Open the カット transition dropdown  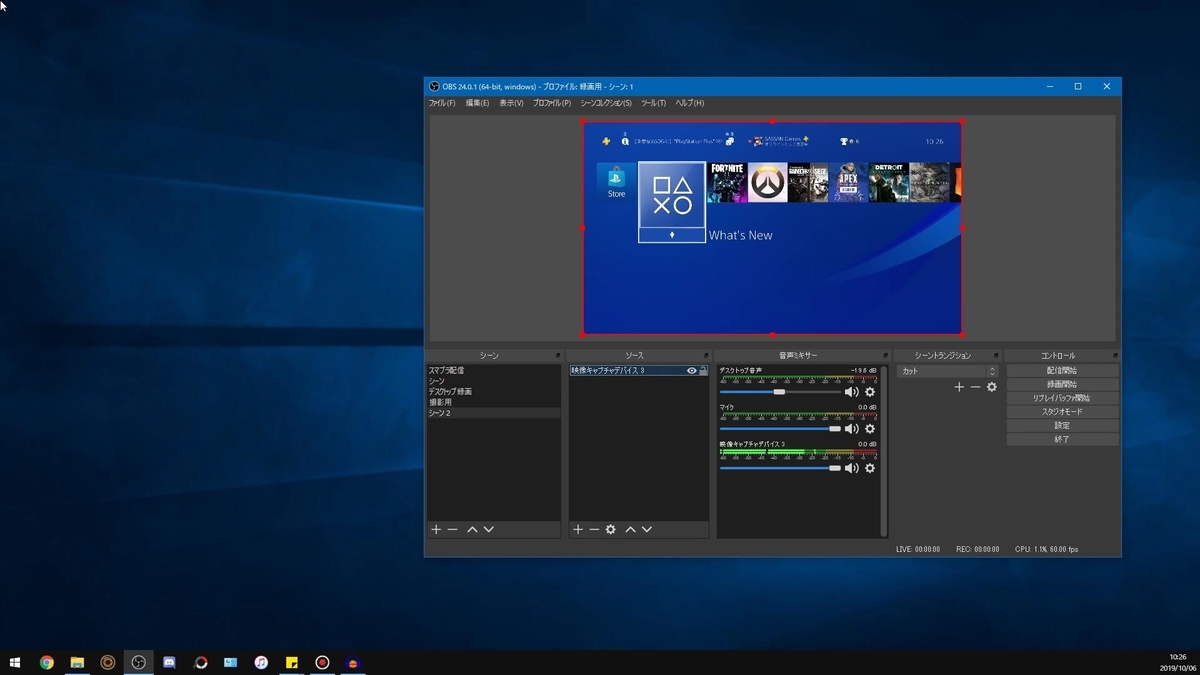tap(947, 371)
